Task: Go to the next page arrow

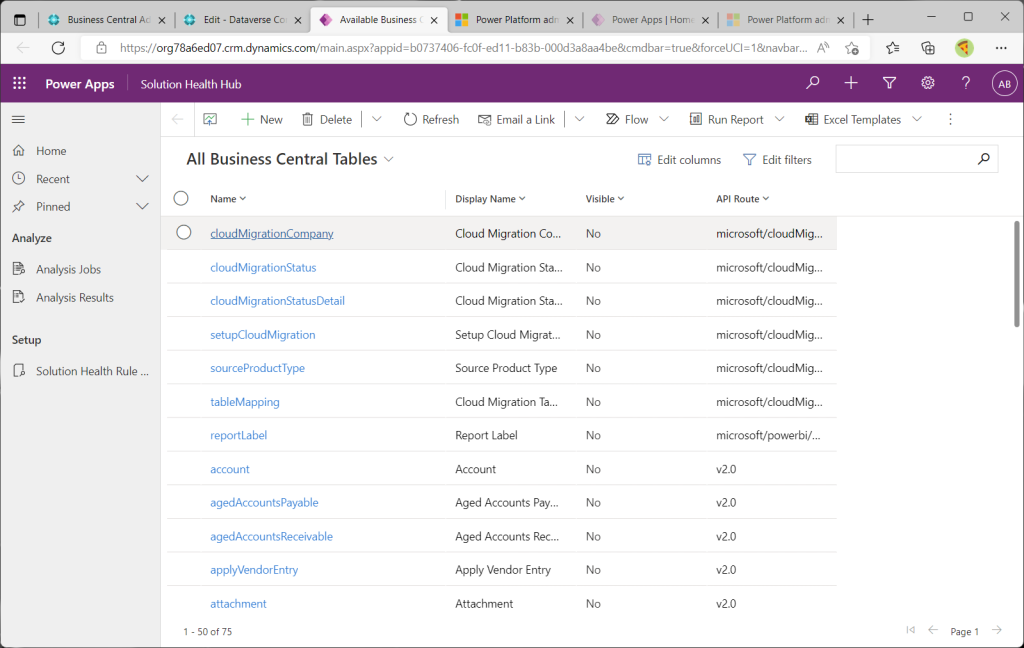Action: coord(997,630)
